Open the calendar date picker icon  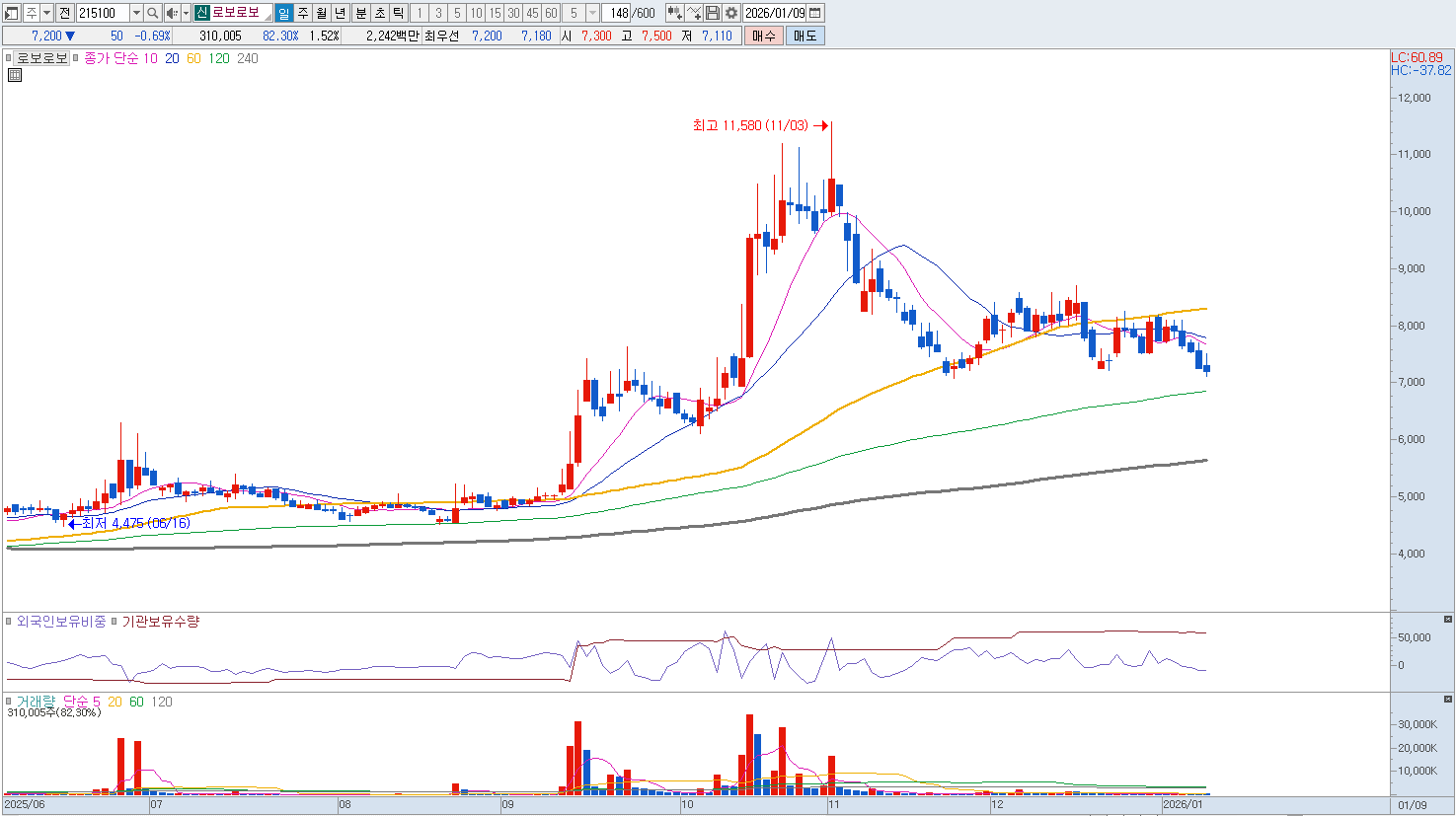pos(815,13)
